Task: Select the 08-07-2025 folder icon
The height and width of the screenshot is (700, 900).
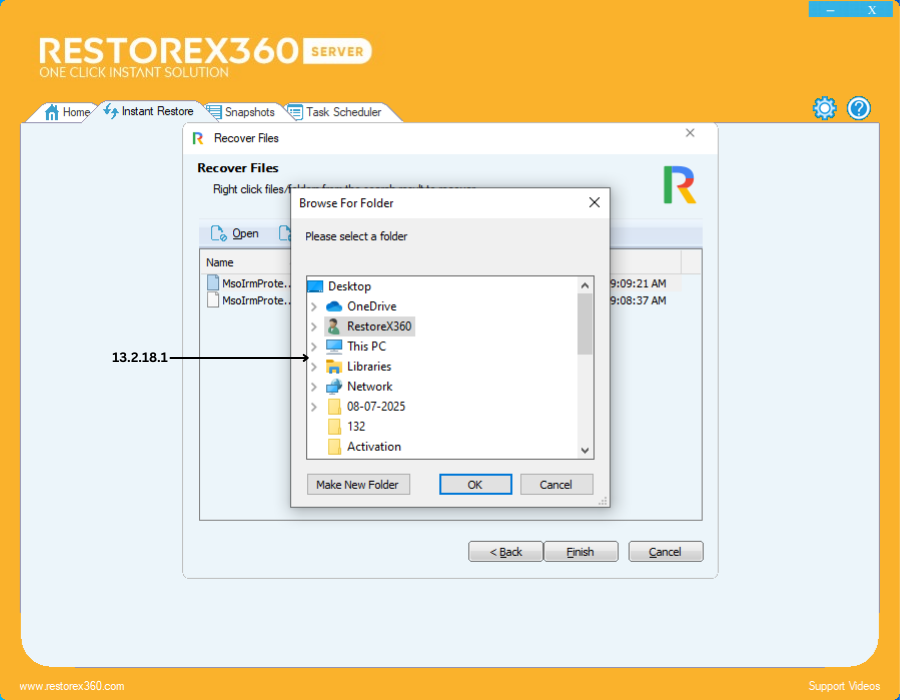Action: click(334, 406)
